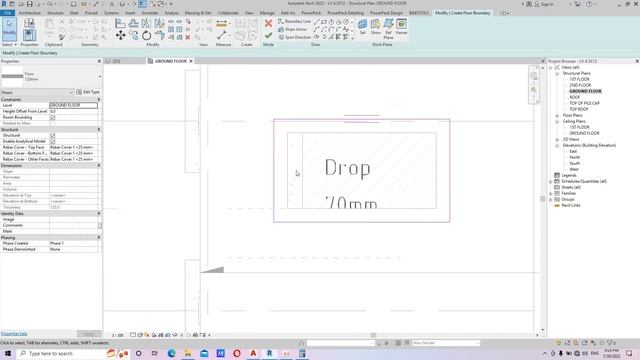Open the Manage ribbon tab
The image size is (640, 360).
[x=267, y=13]
